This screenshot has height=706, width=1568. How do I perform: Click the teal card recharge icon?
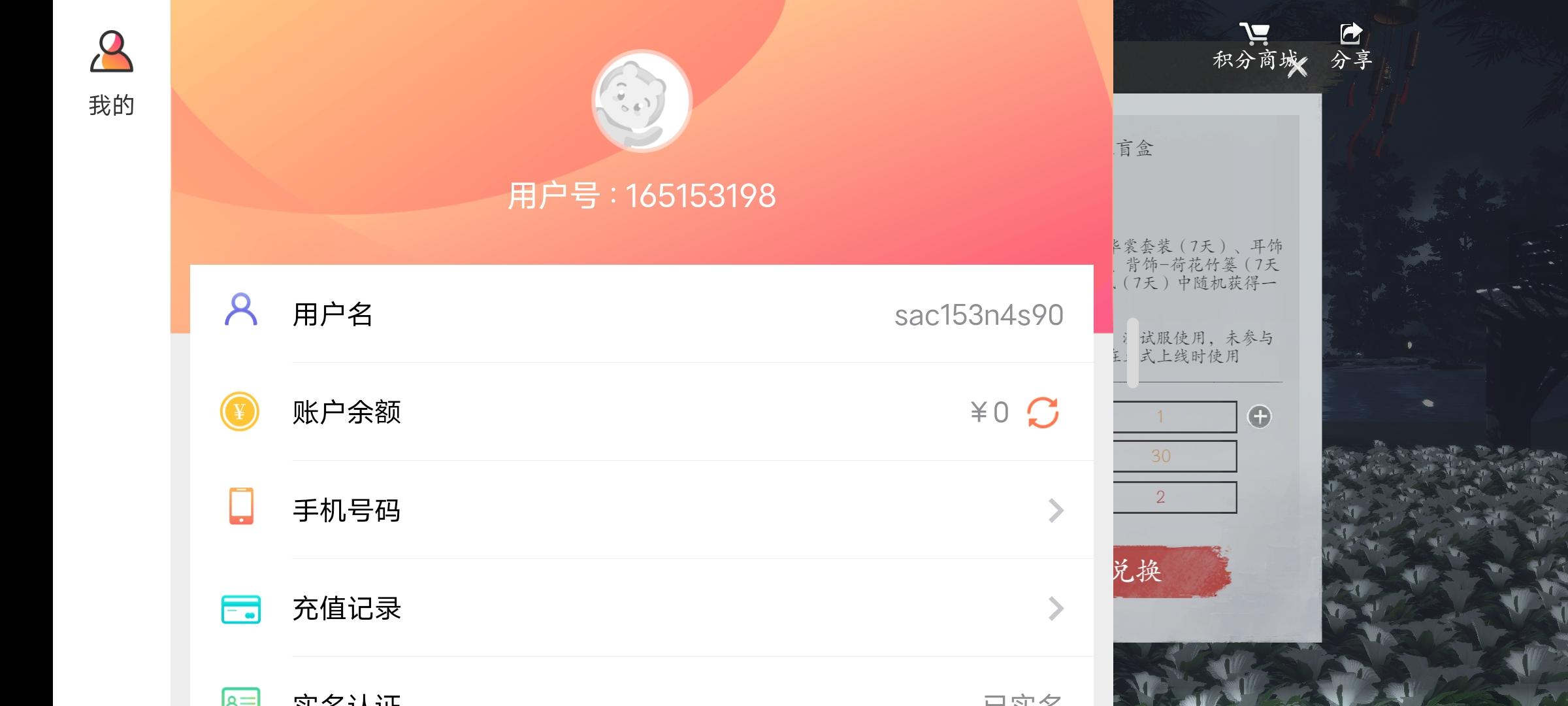point(241,609)
